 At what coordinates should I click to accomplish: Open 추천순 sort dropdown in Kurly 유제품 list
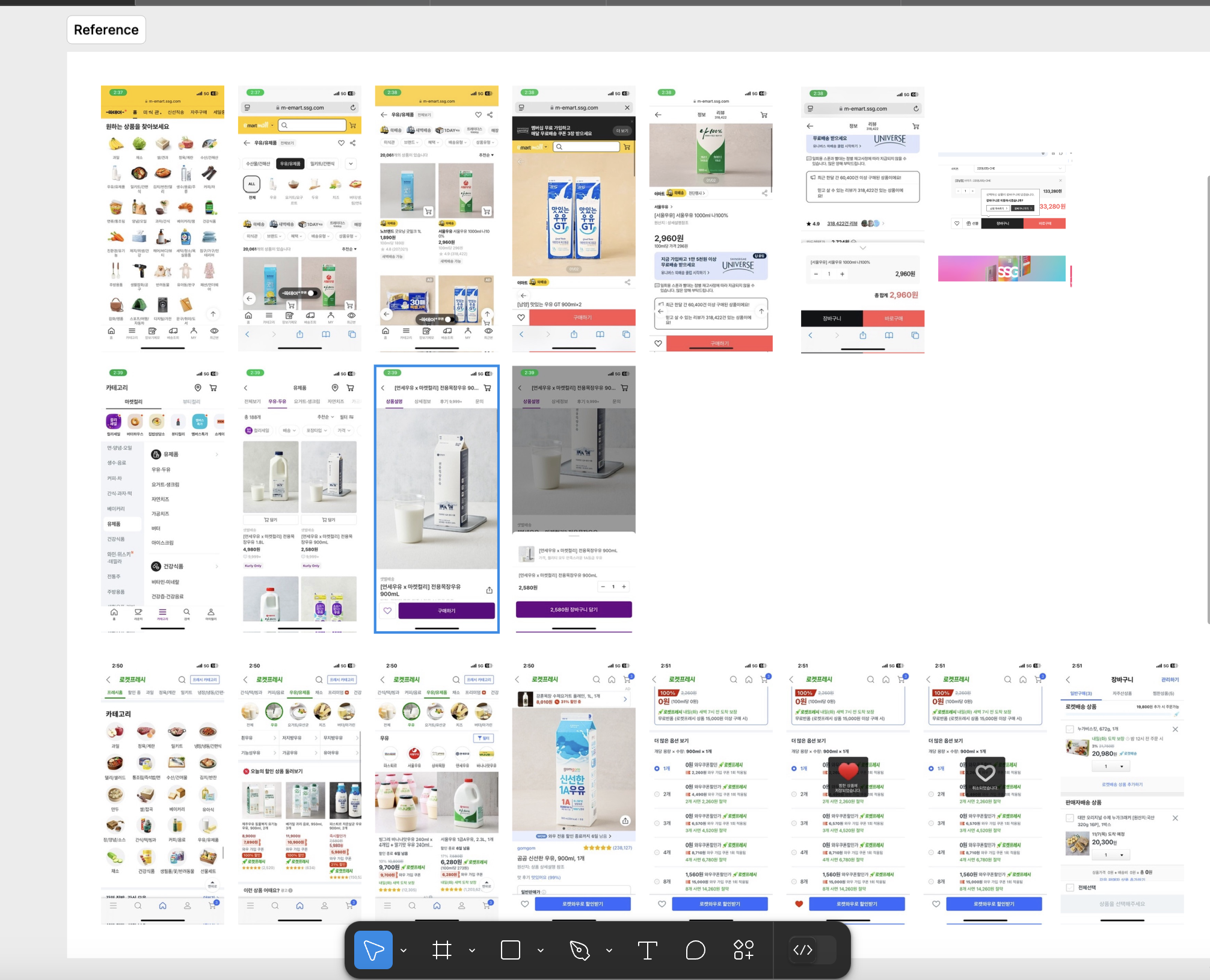point(325,417)
